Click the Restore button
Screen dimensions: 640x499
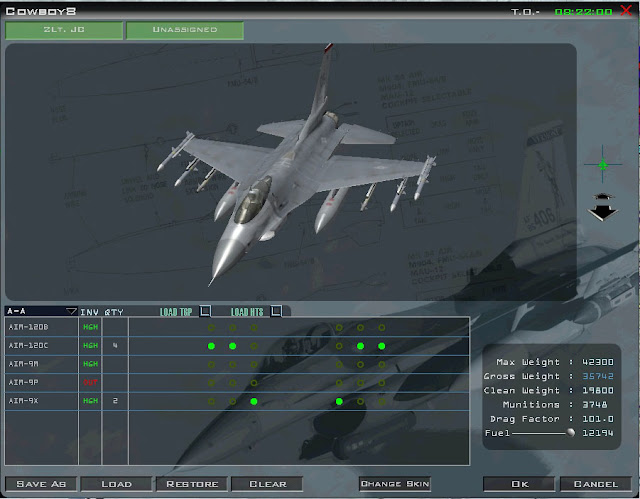(x=192, y=484)
